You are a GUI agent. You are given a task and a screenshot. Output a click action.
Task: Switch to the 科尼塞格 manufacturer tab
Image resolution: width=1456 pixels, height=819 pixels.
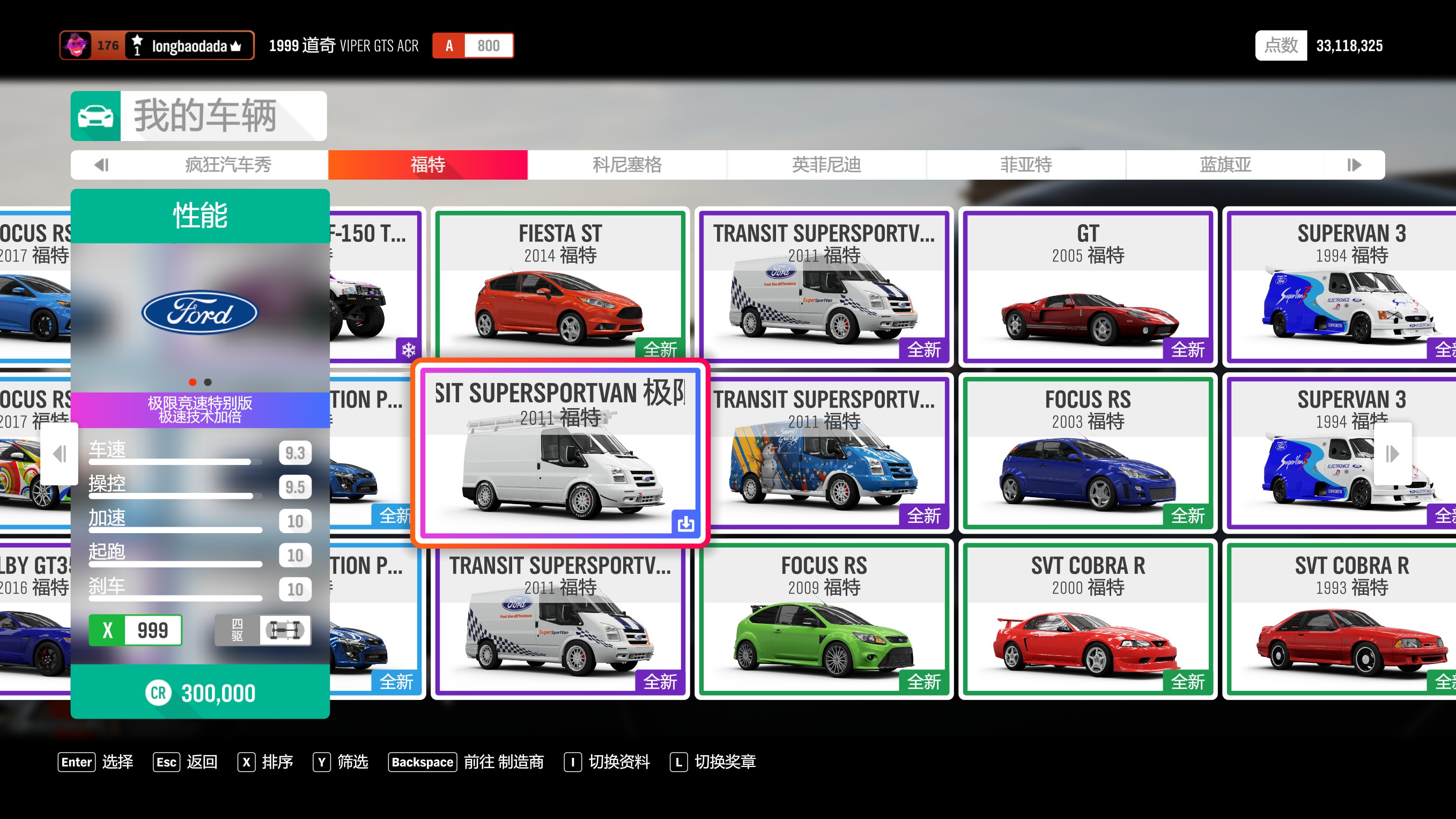(x=627, y=165)
